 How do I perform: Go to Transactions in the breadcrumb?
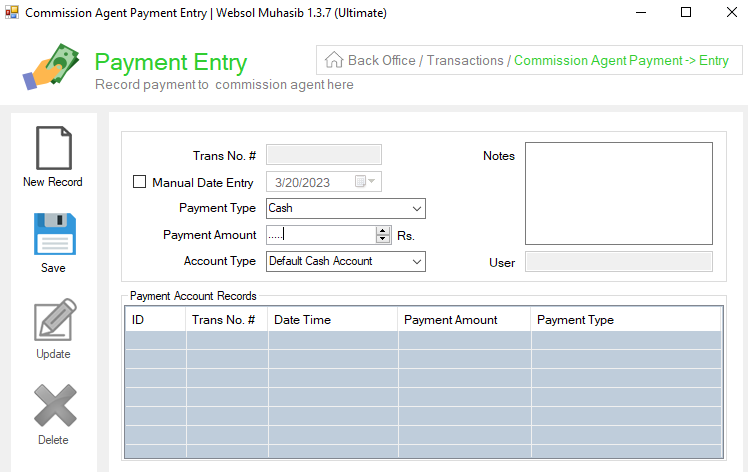(465, 61)
